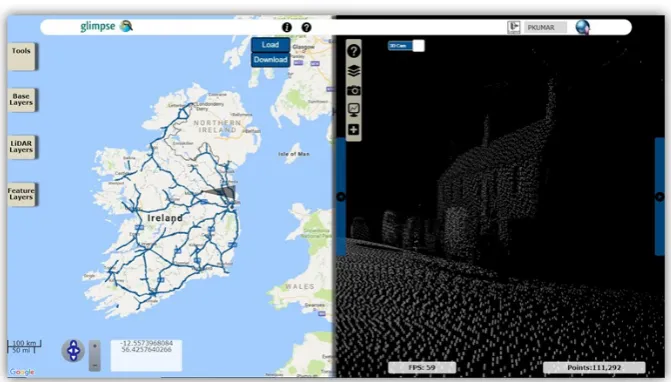
Task: Click the map pan arrows control
Action: 73,351
